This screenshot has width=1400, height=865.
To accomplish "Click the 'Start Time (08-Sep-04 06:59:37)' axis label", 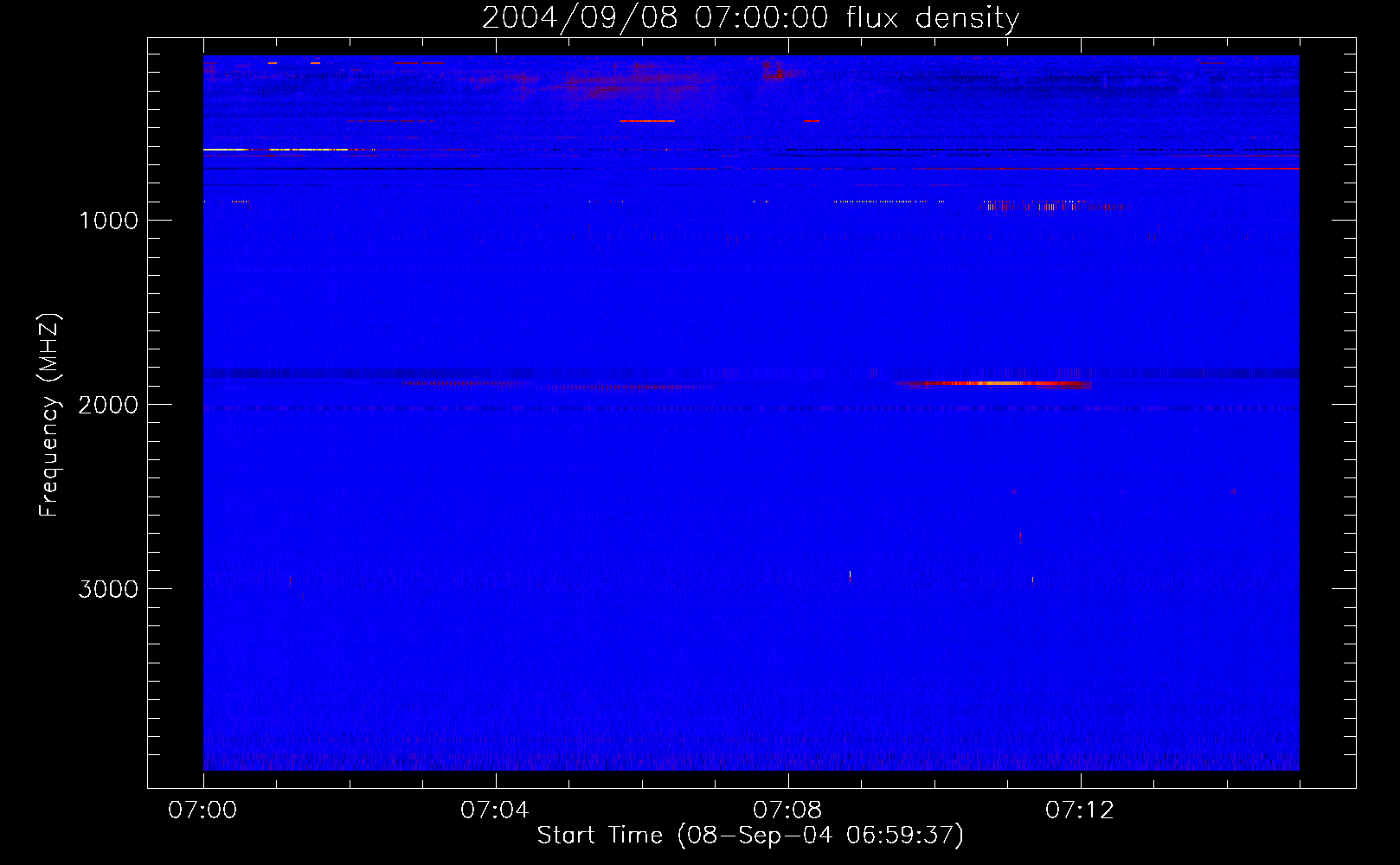I will point(750,835).
